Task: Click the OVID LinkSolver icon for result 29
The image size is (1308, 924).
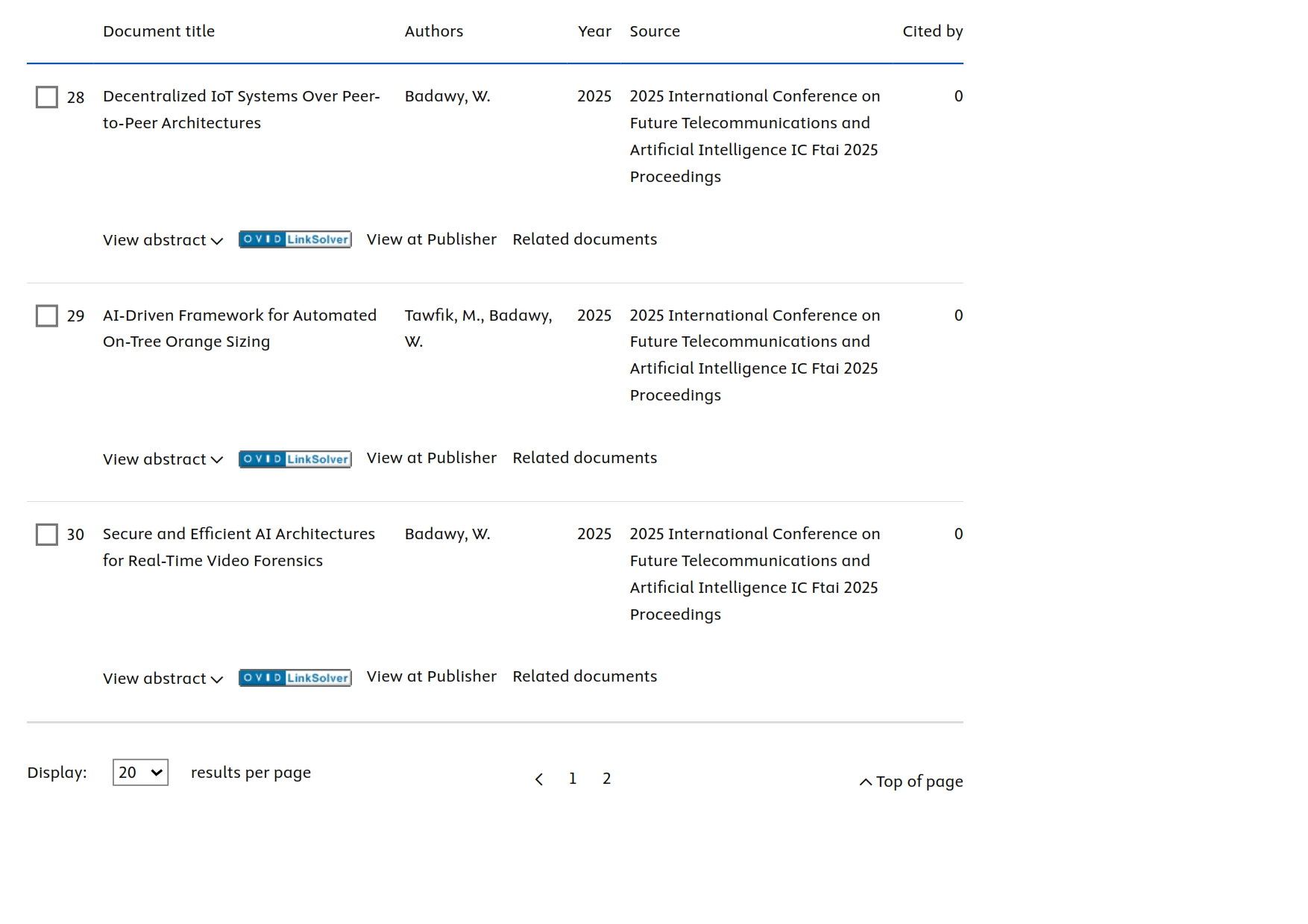Action: tap(295, 459)
